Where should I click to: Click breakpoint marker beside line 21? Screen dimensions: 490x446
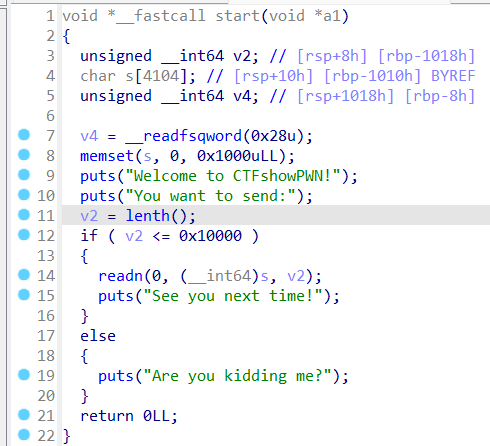pos(24,415)
